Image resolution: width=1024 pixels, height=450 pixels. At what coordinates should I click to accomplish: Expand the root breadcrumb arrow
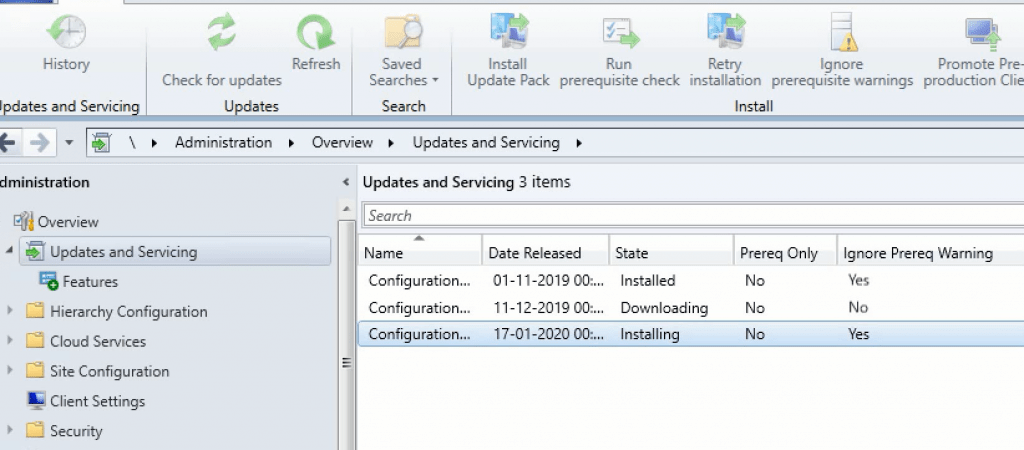coord(155,143)
